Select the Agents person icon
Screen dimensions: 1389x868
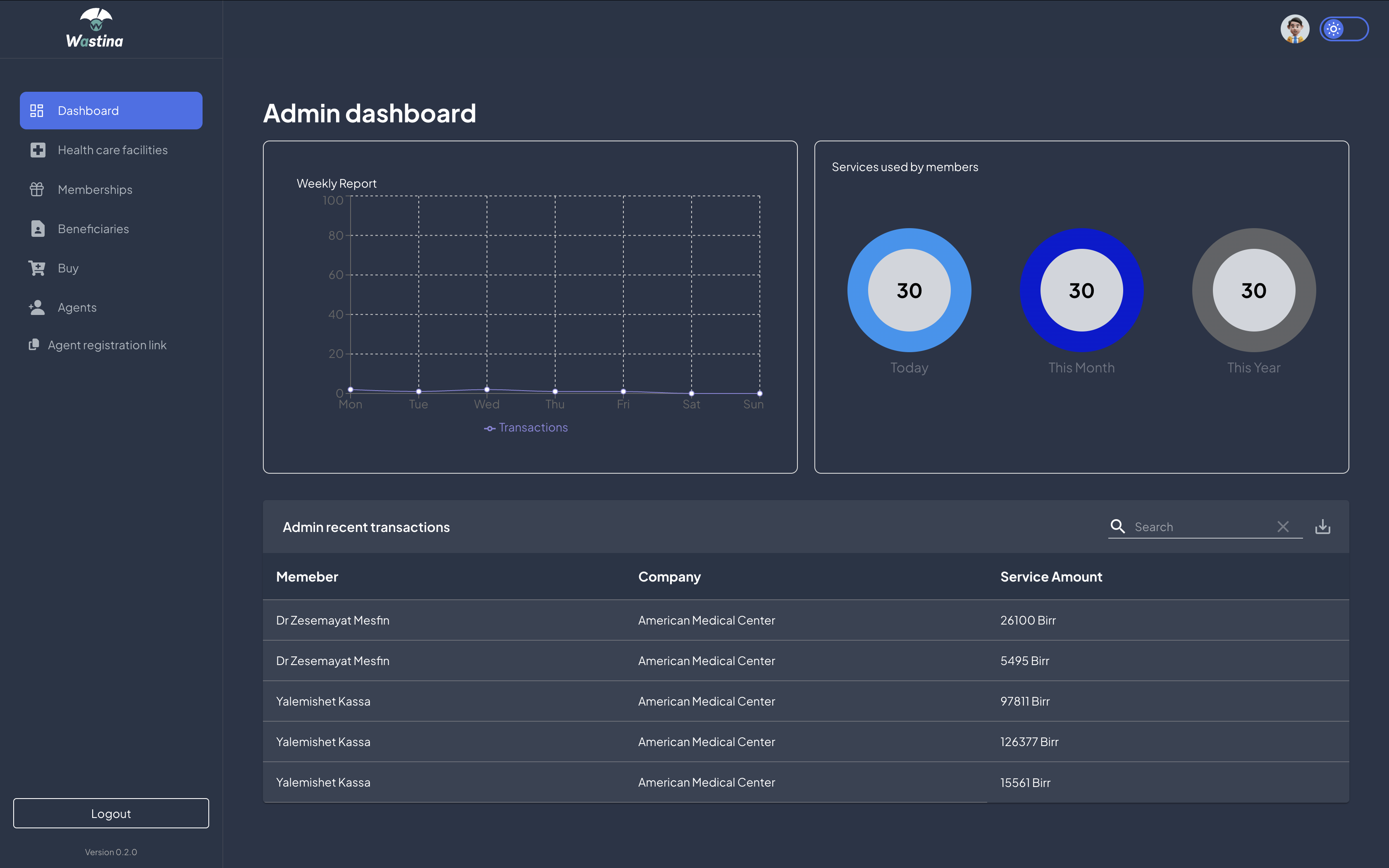pos(37,307)
